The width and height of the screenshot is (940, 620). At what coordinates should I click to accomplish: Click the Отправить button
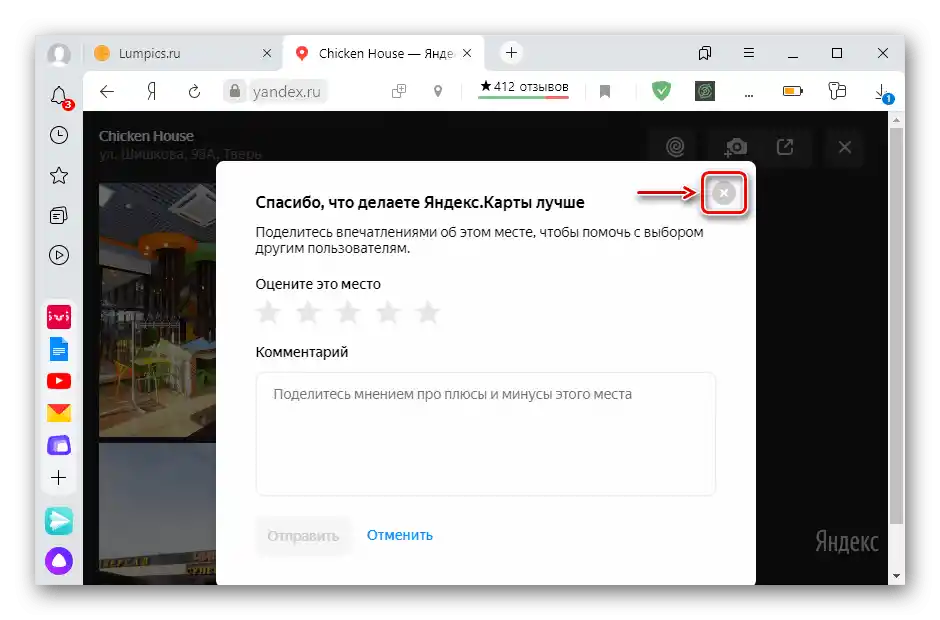[x=303, y=535]
